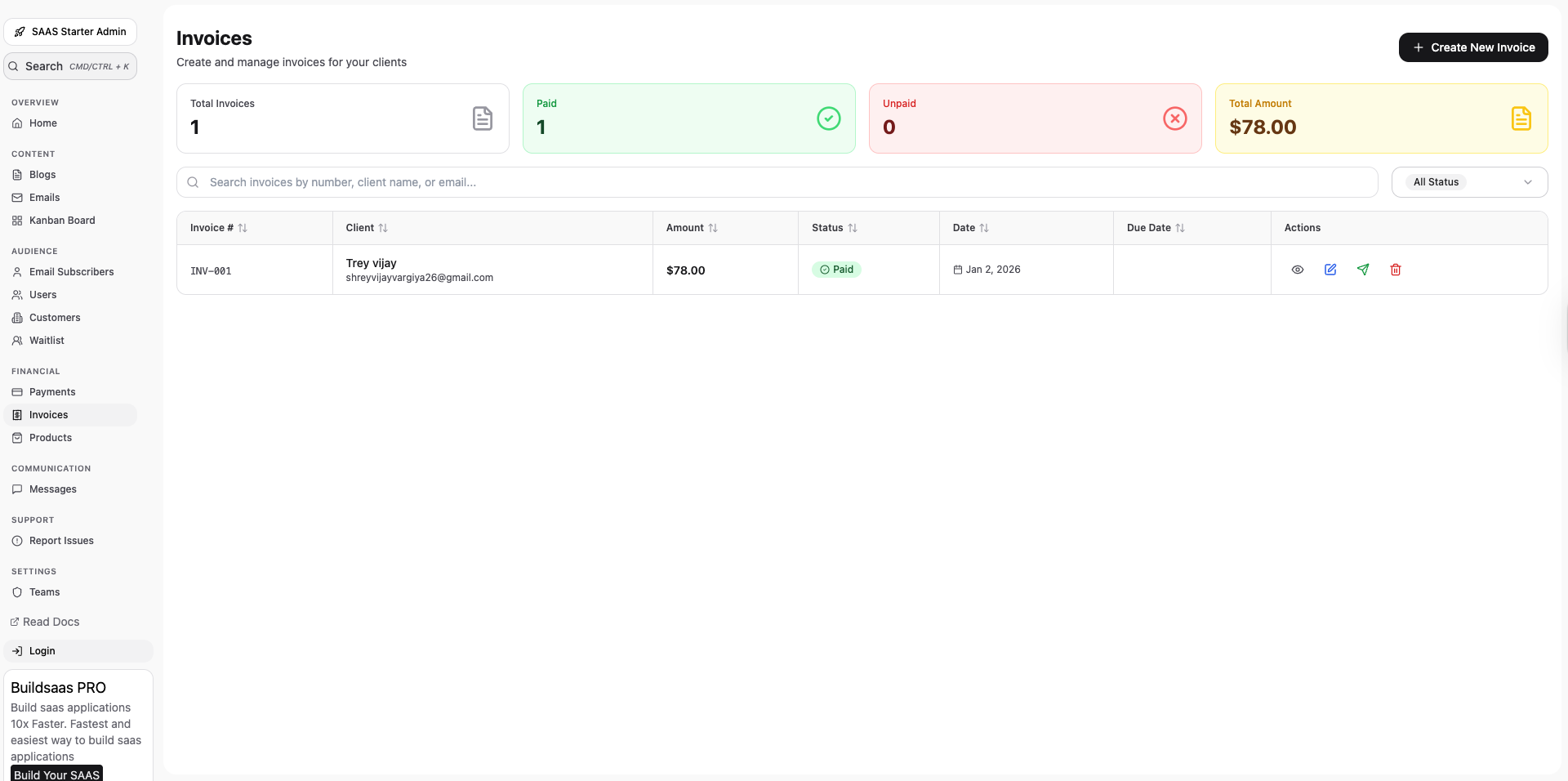This screenshot has height=781, width=1568.
Task: Click the Login button in sidebar
Action: [78, 651]
